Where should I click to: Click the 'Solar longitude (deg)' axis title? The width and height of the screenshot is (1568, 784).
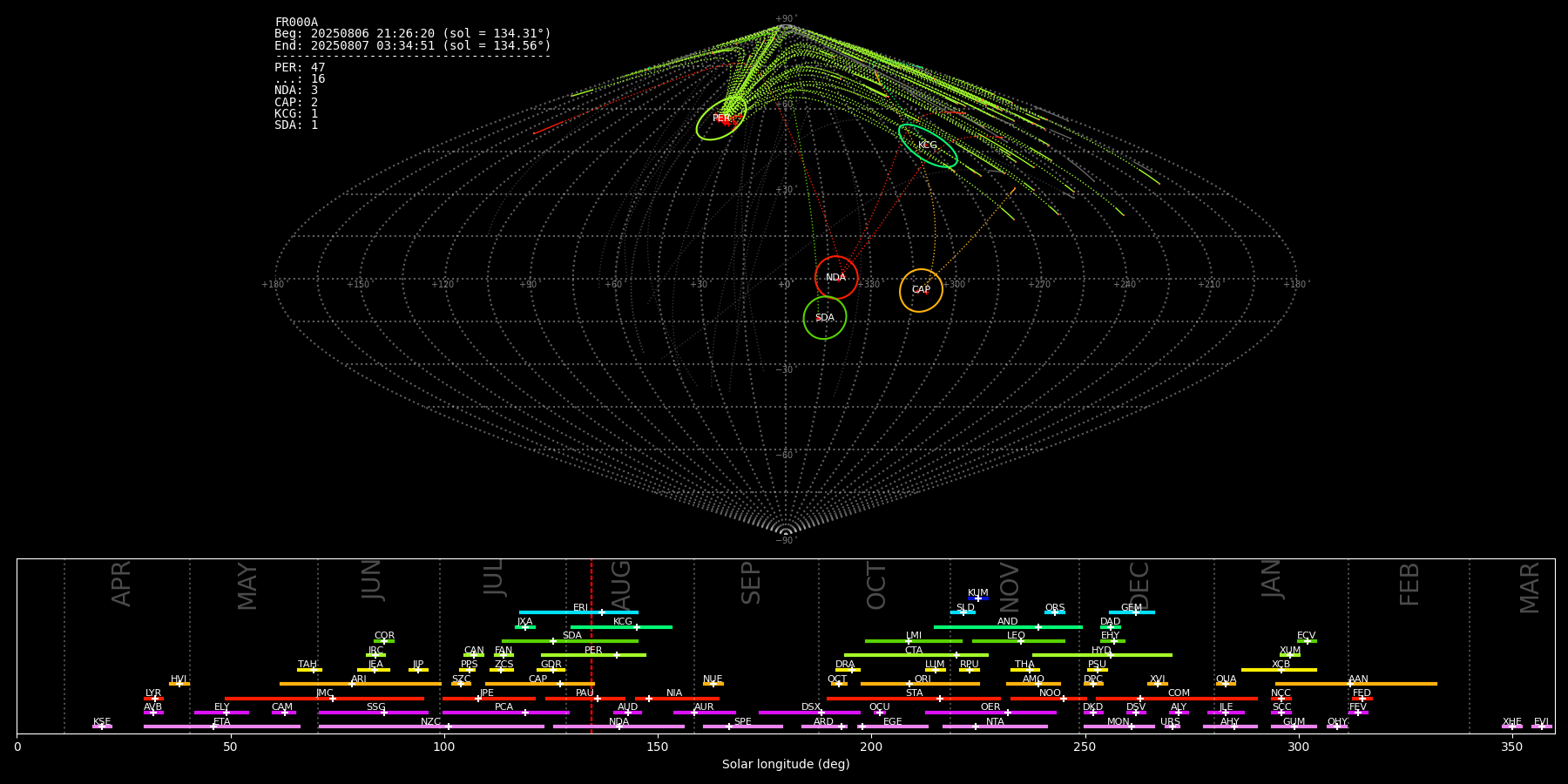(x=786, y=764)
